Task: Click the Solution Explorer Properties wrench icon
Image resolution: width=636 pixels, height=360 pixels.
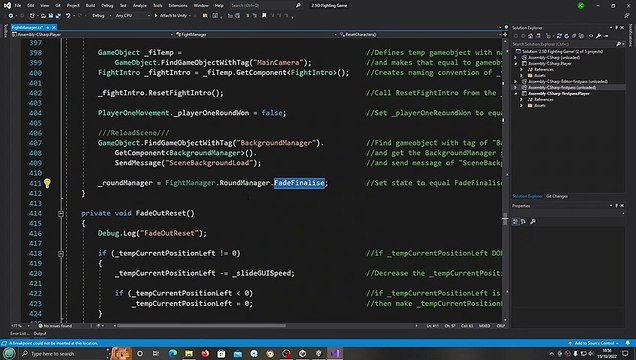Action: (599, 36)
